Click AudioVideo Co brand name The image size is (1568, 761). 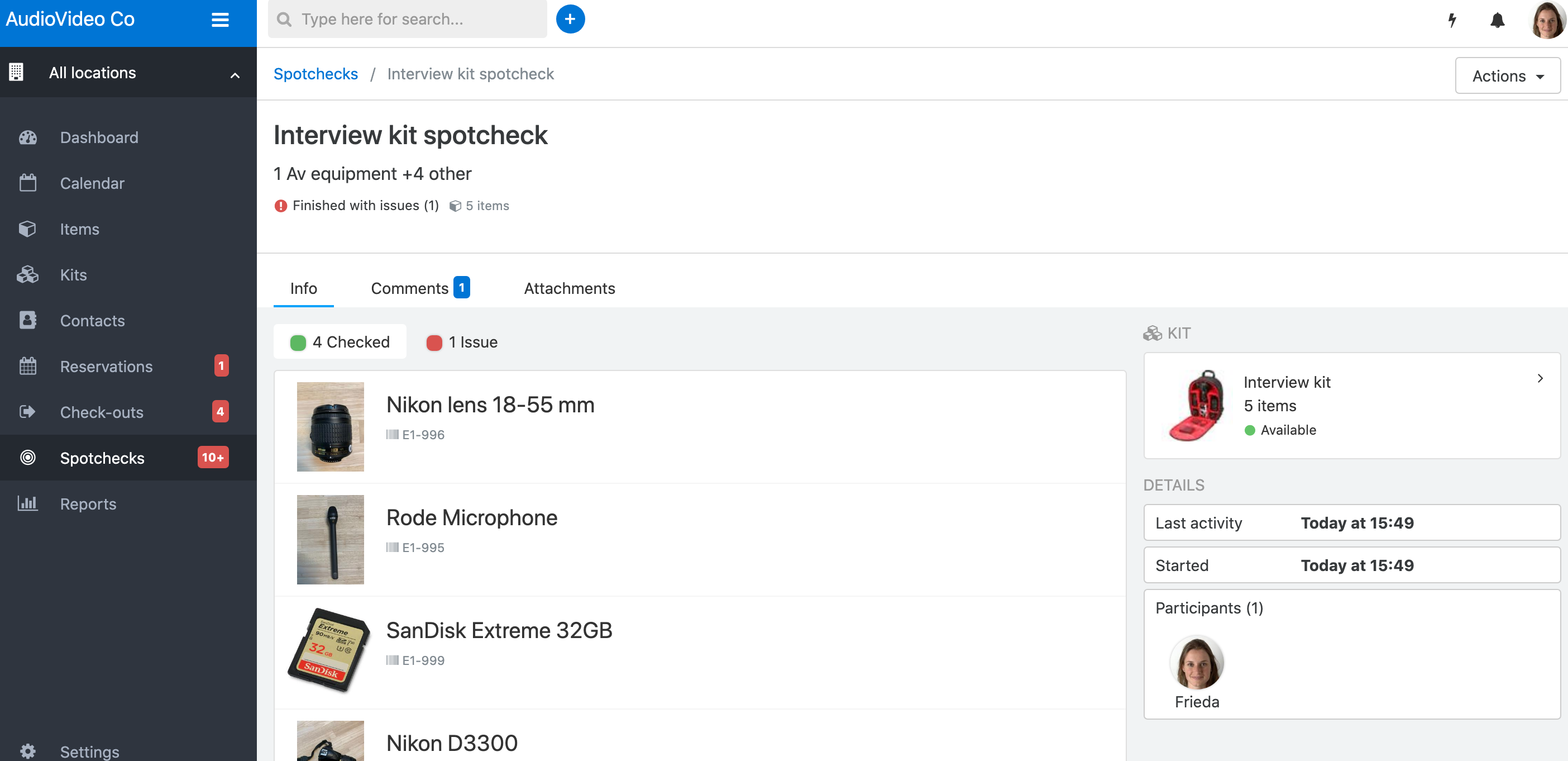[70, 20]
